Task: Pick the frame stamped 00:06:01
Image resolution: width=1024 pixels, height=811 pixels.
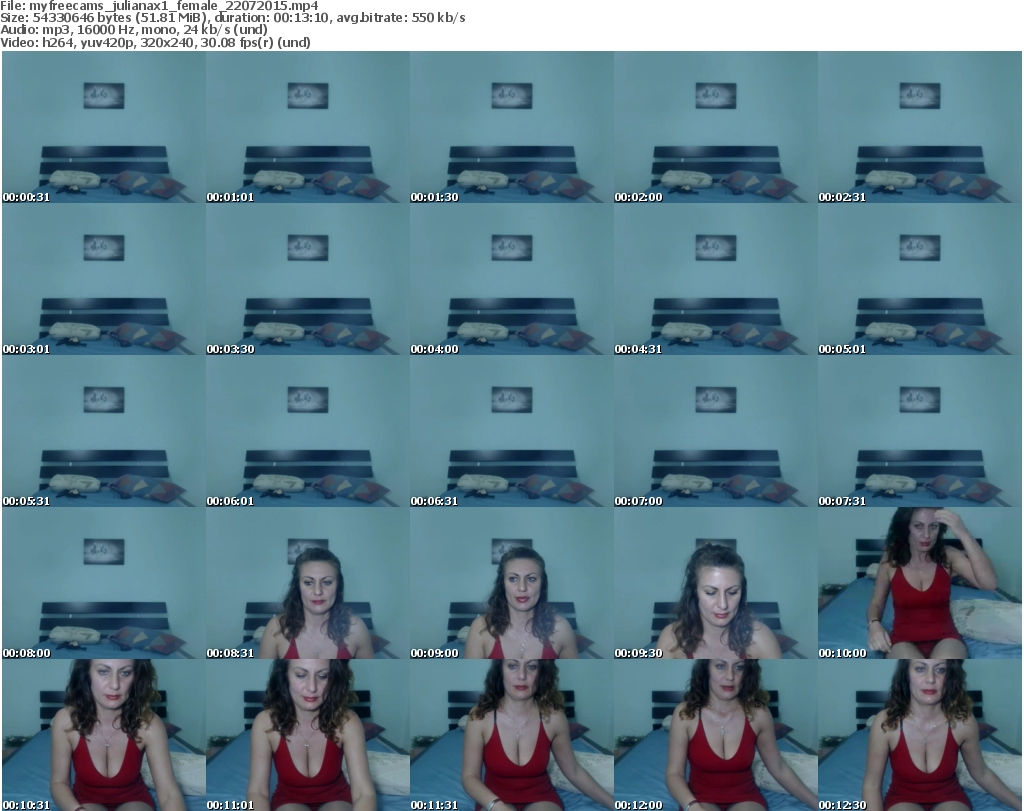Action: point(308,431)
